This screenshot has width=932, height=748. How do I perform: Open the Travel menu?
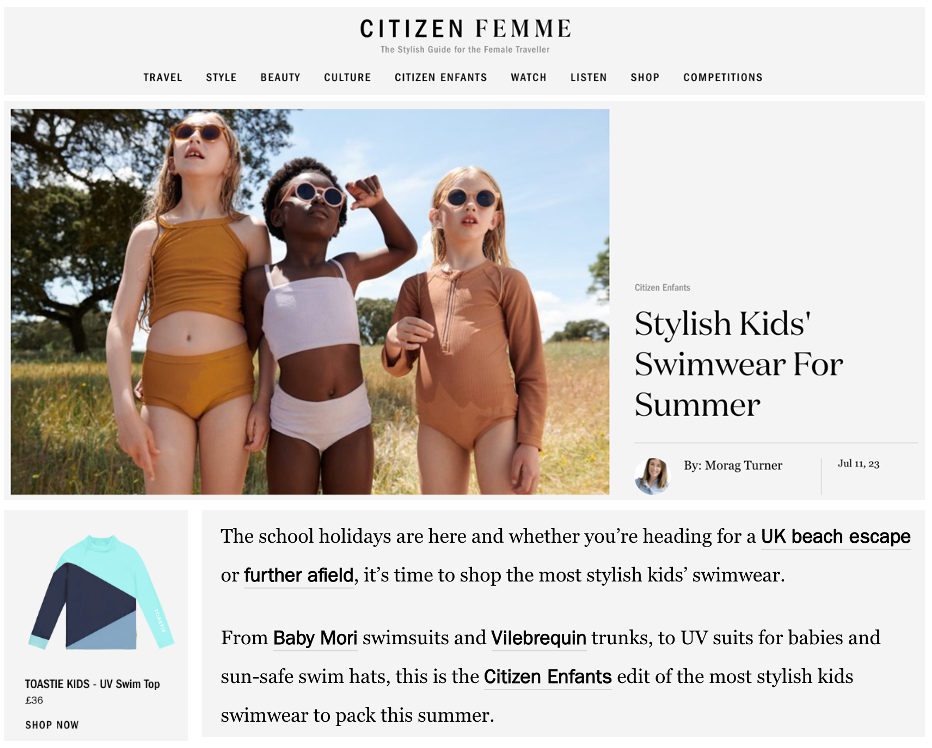click(163, 77)
